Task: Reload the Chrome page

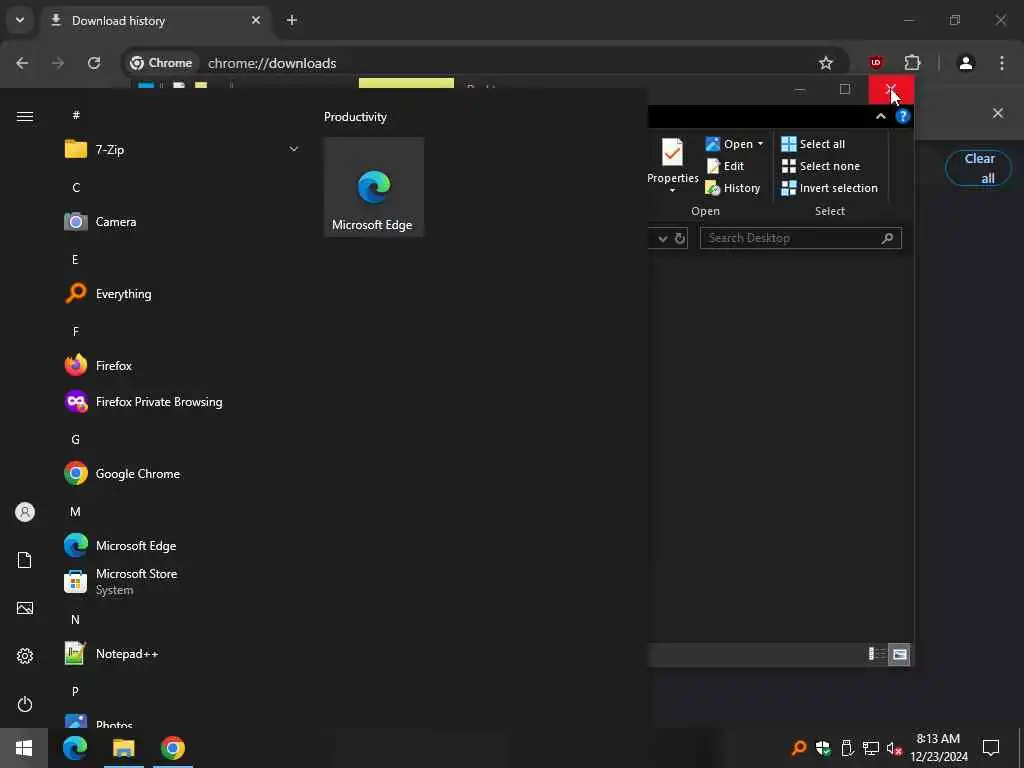Action: [x=94, y=63]
